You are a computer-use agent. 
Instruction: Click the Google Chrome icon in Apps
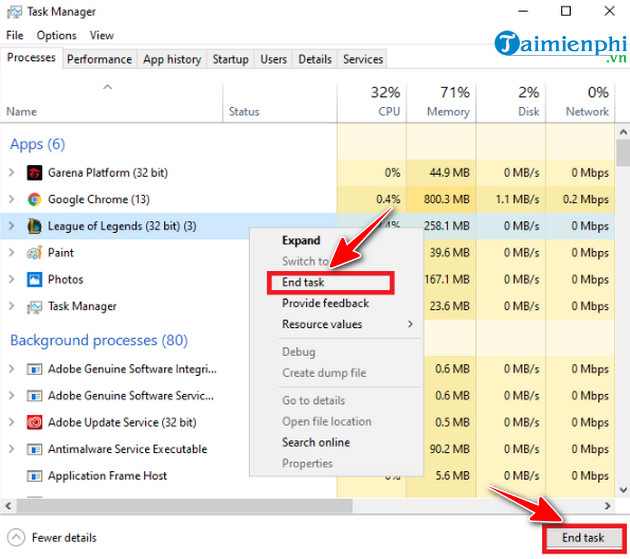click(x=34, y=199)
